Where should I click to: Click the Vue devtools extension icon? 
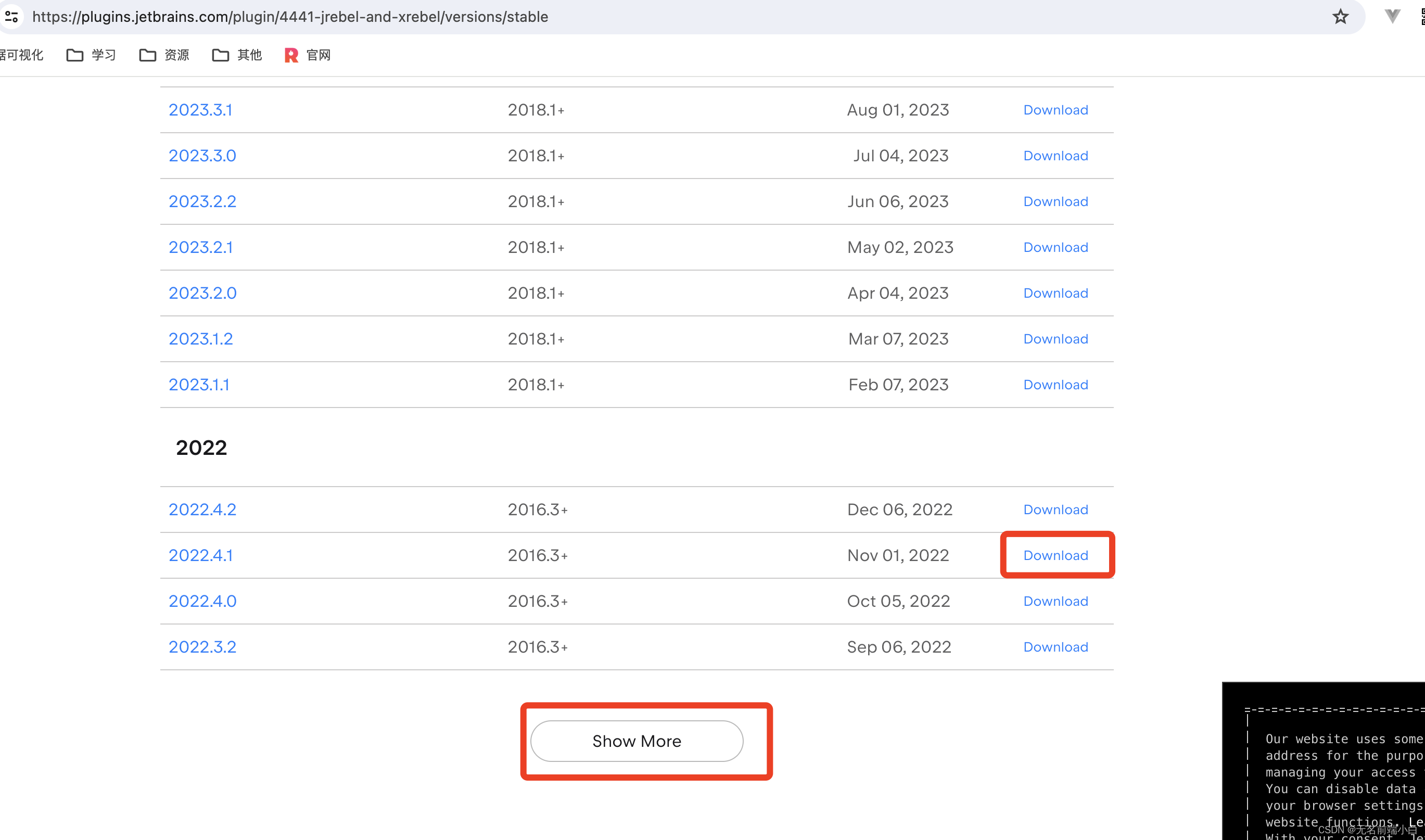pos(1392,17)
